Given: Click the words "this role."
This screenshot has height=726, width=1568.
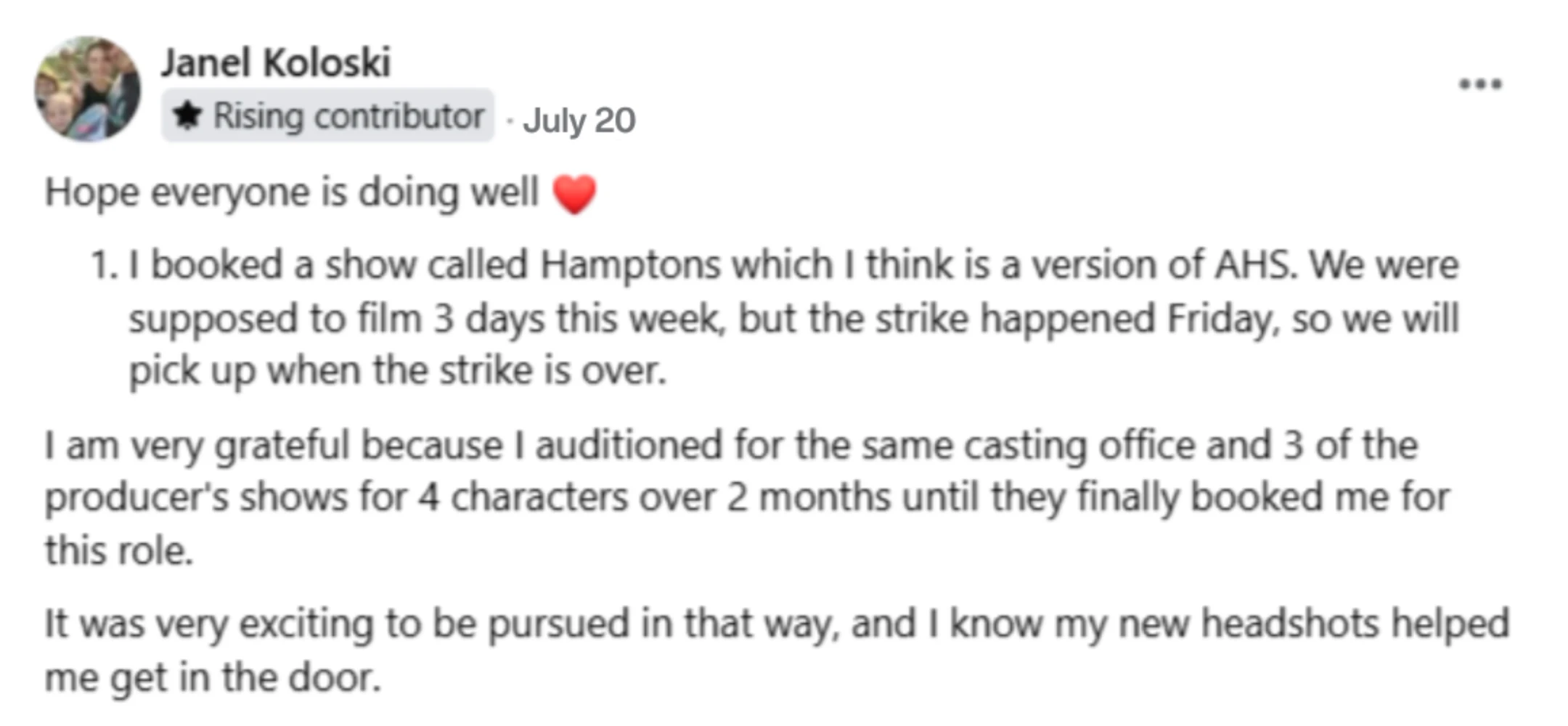Looking at the screenshot, I should pyautogui.click(x=119, y=551).
